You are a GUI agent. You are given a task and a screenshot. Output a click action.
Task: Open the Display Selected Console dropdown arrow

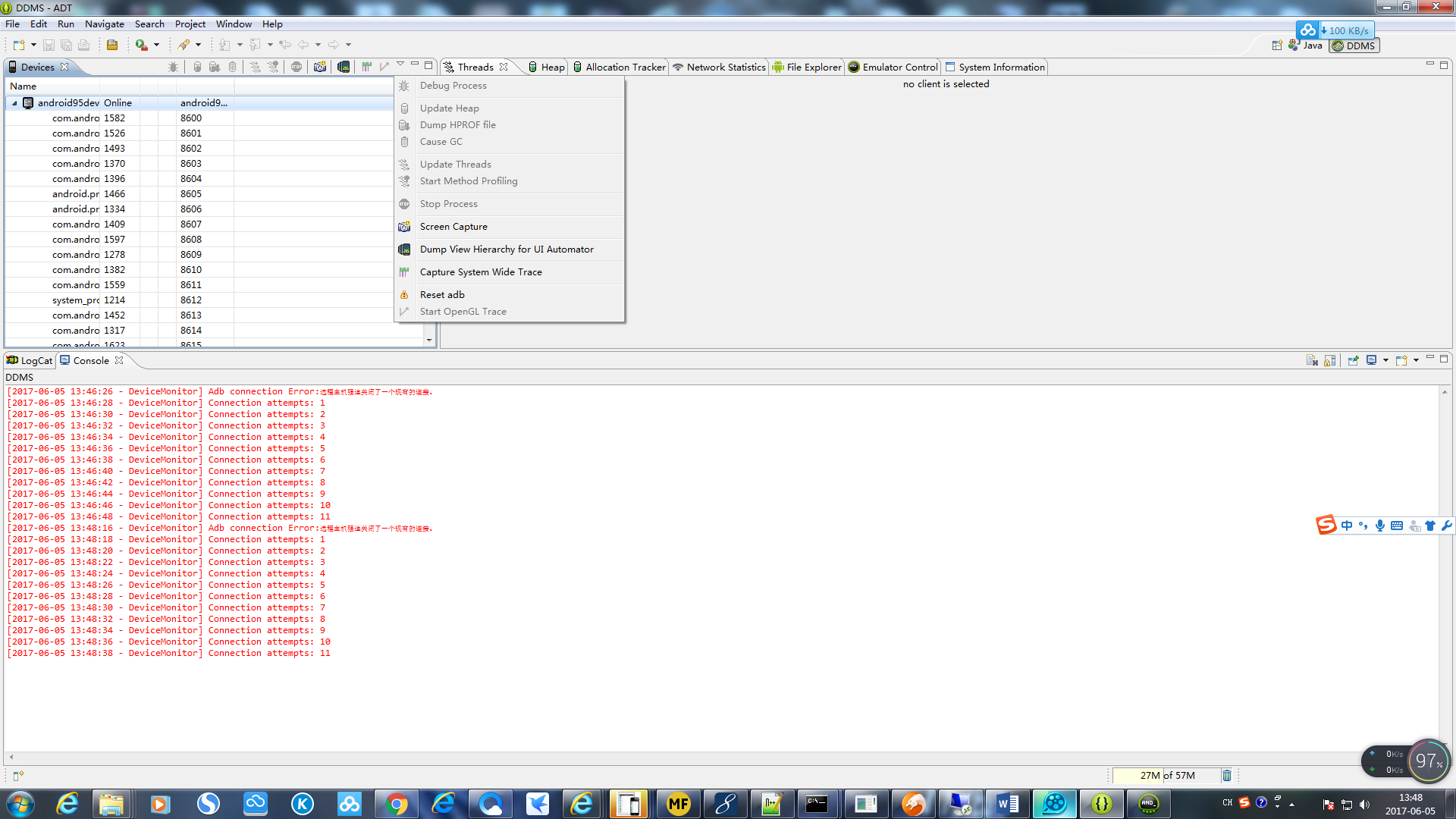[x=1385, y=361]
